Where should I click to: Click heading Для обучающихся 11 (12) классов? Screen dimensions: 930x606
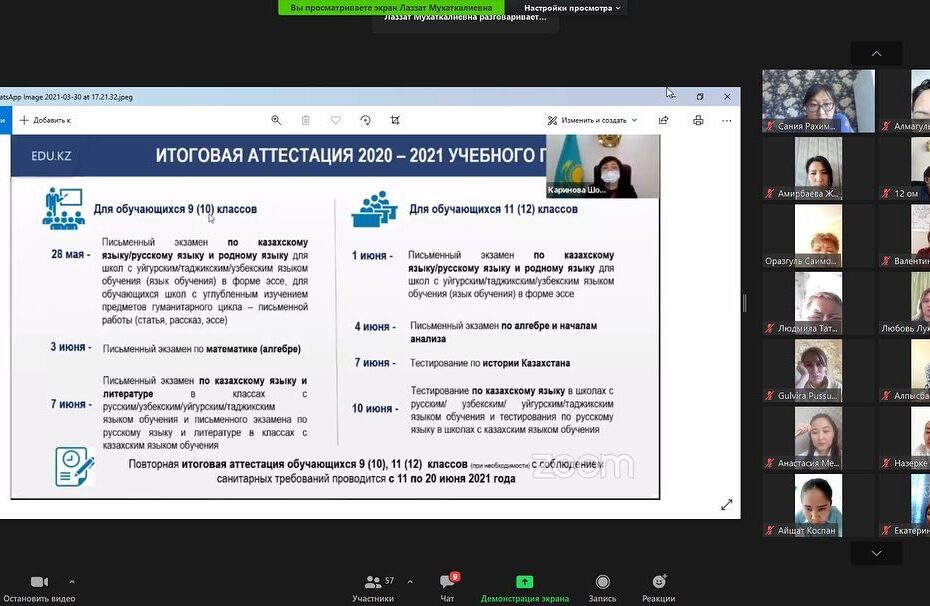493,209
